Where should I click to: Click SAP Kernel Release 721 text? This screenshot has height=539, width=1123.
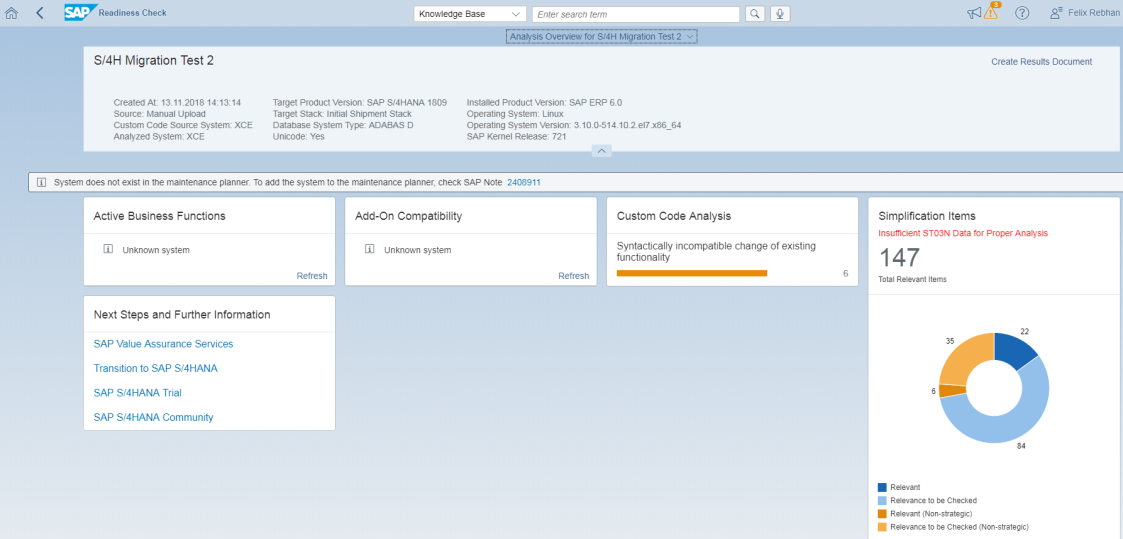click(x=517, y=137)
